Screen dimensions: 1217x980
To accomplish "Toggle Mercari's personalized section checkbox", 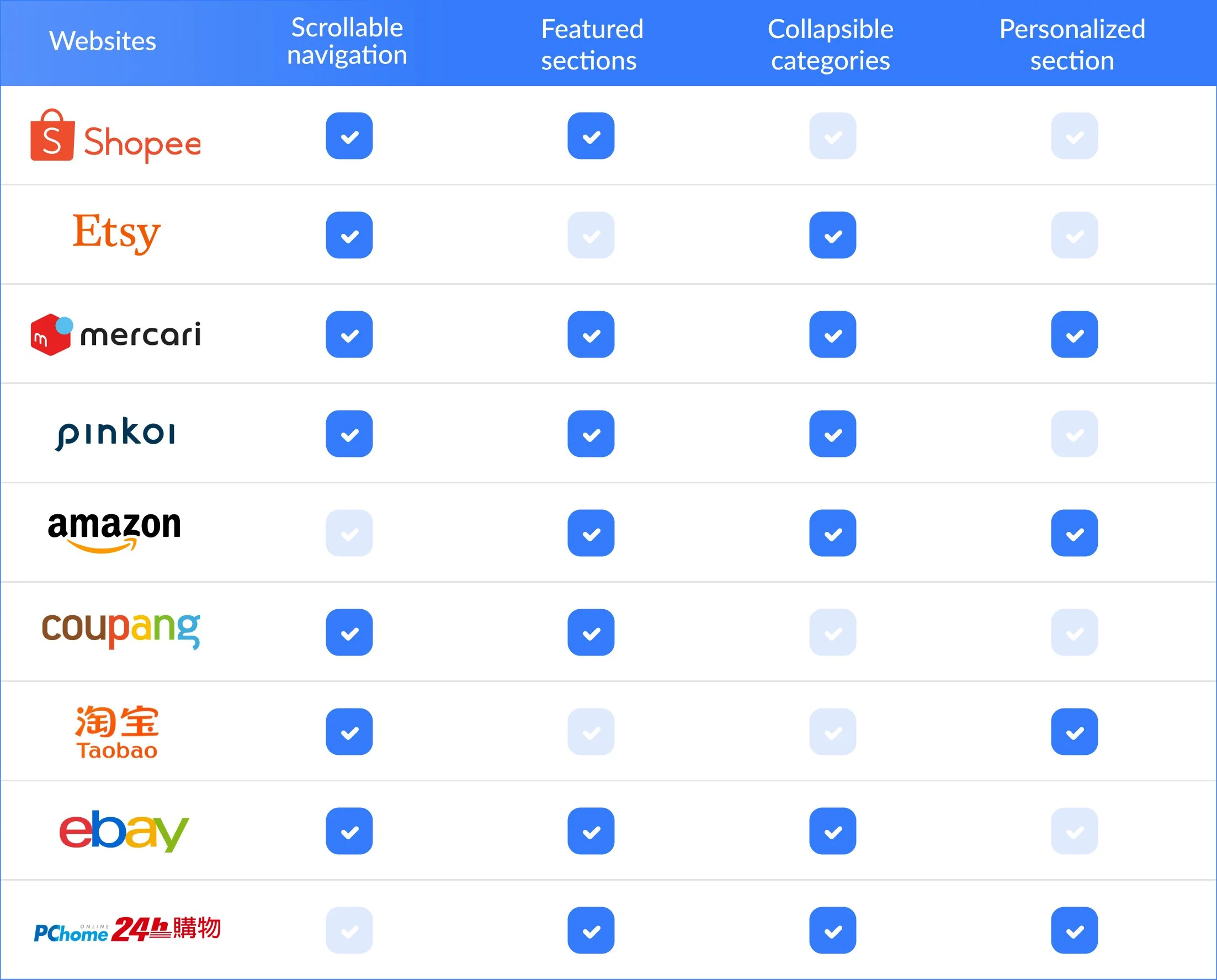I will pyautogui.click(x=1074, y=335).
